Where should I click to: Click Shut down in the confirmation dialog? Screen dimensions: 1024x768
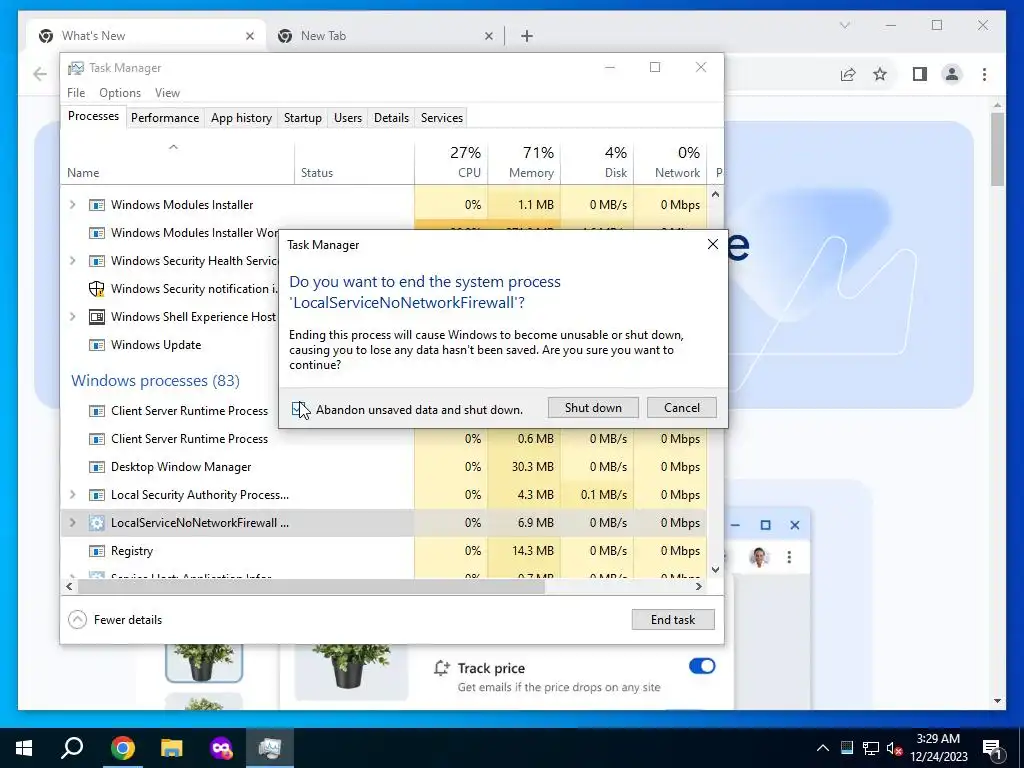(593, 408)
